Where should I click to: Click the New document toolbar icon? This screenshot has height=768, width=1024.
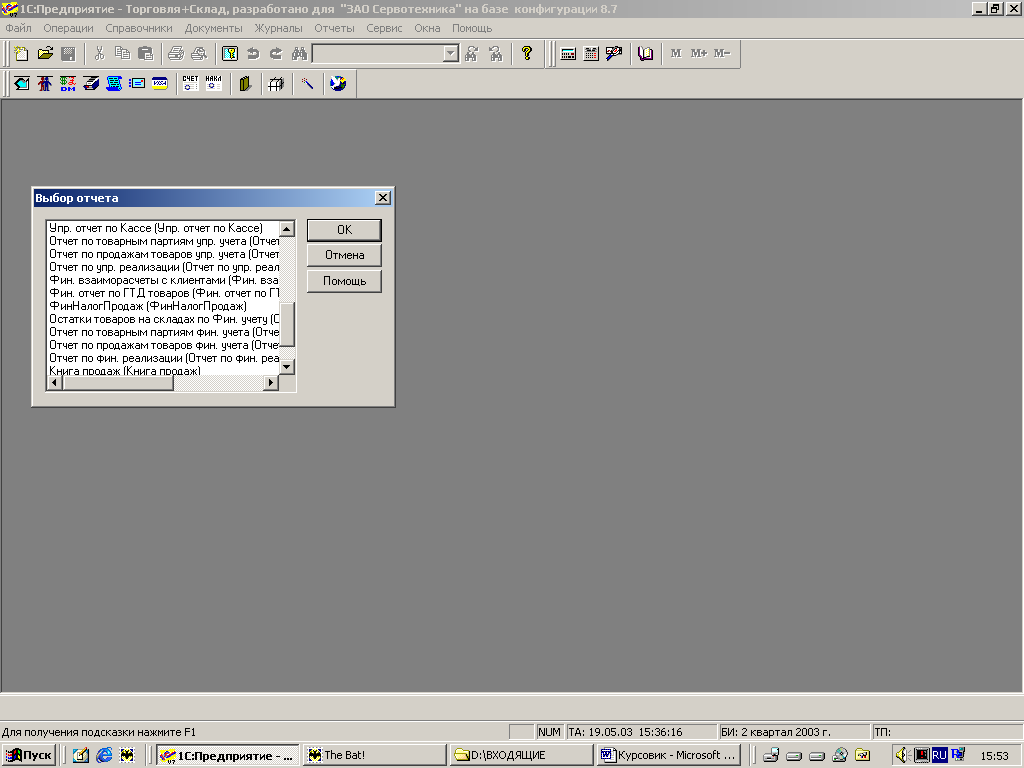[x=21, y=54]
